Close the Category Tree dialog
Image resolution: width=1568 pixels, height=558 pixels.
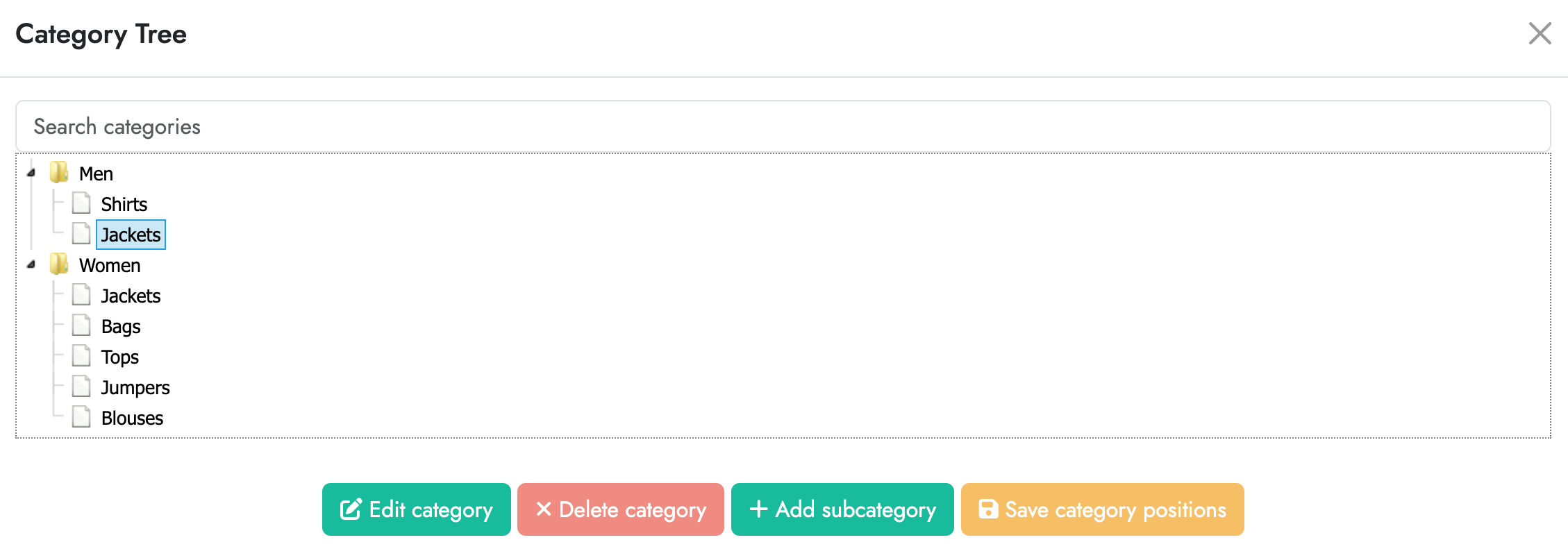1540,33
